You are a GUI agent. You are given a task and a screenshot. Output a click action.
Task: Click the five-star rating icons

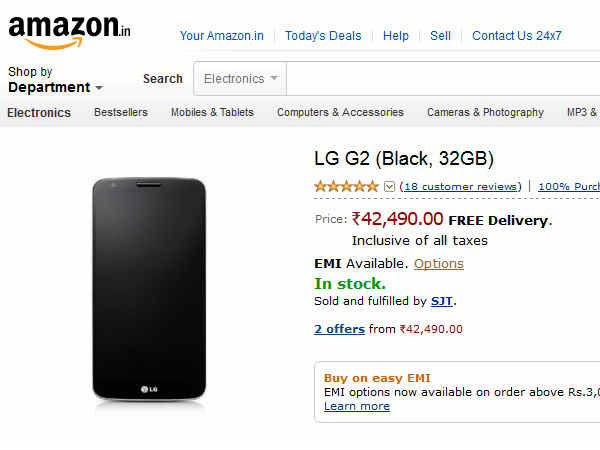click(347, 186)
